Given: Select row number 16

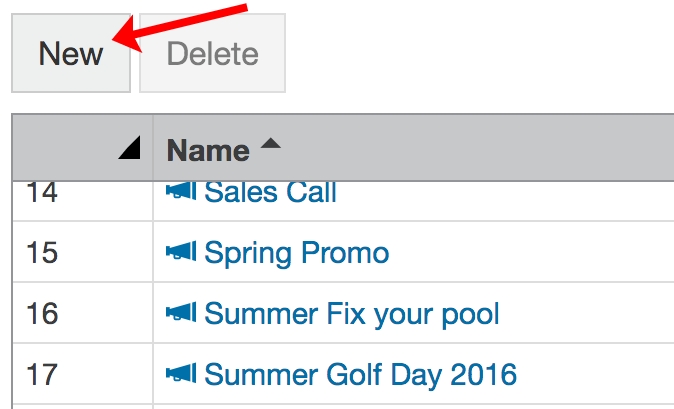Looking at the screenshot, I should pos(42,315).
